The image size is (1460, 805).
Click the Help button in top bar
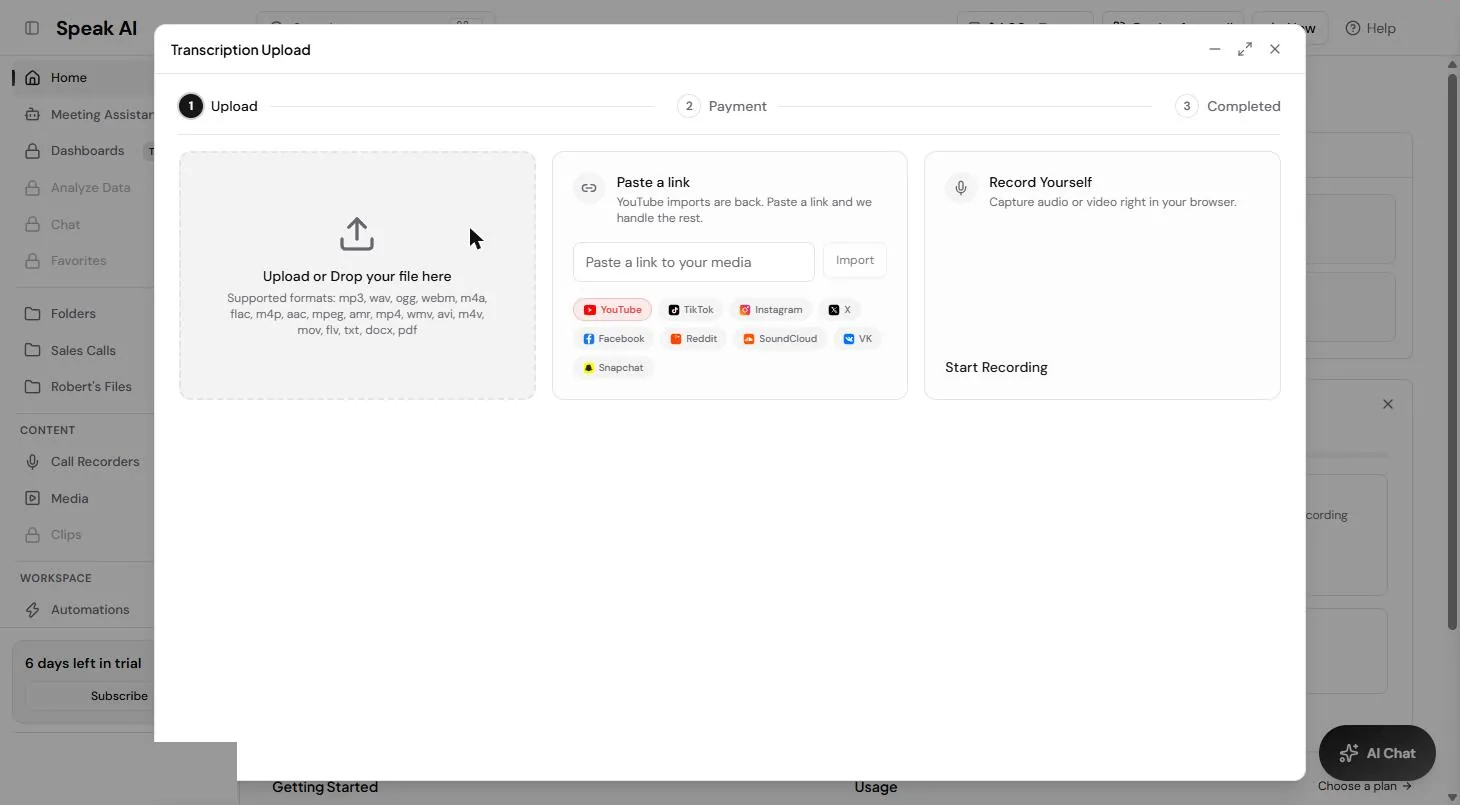(x=1370, y=28)
